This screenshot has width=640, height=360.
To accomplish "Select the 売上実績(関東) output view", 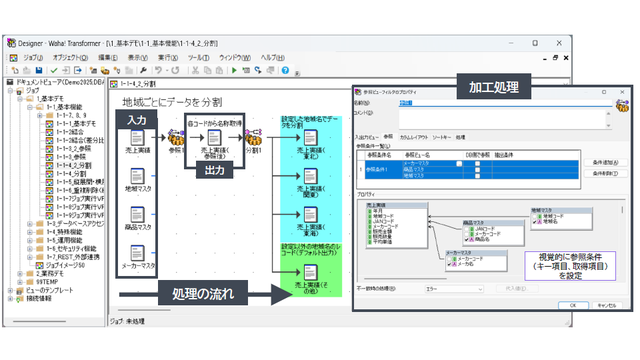I will pyautogui.click(x=310, y=176).
